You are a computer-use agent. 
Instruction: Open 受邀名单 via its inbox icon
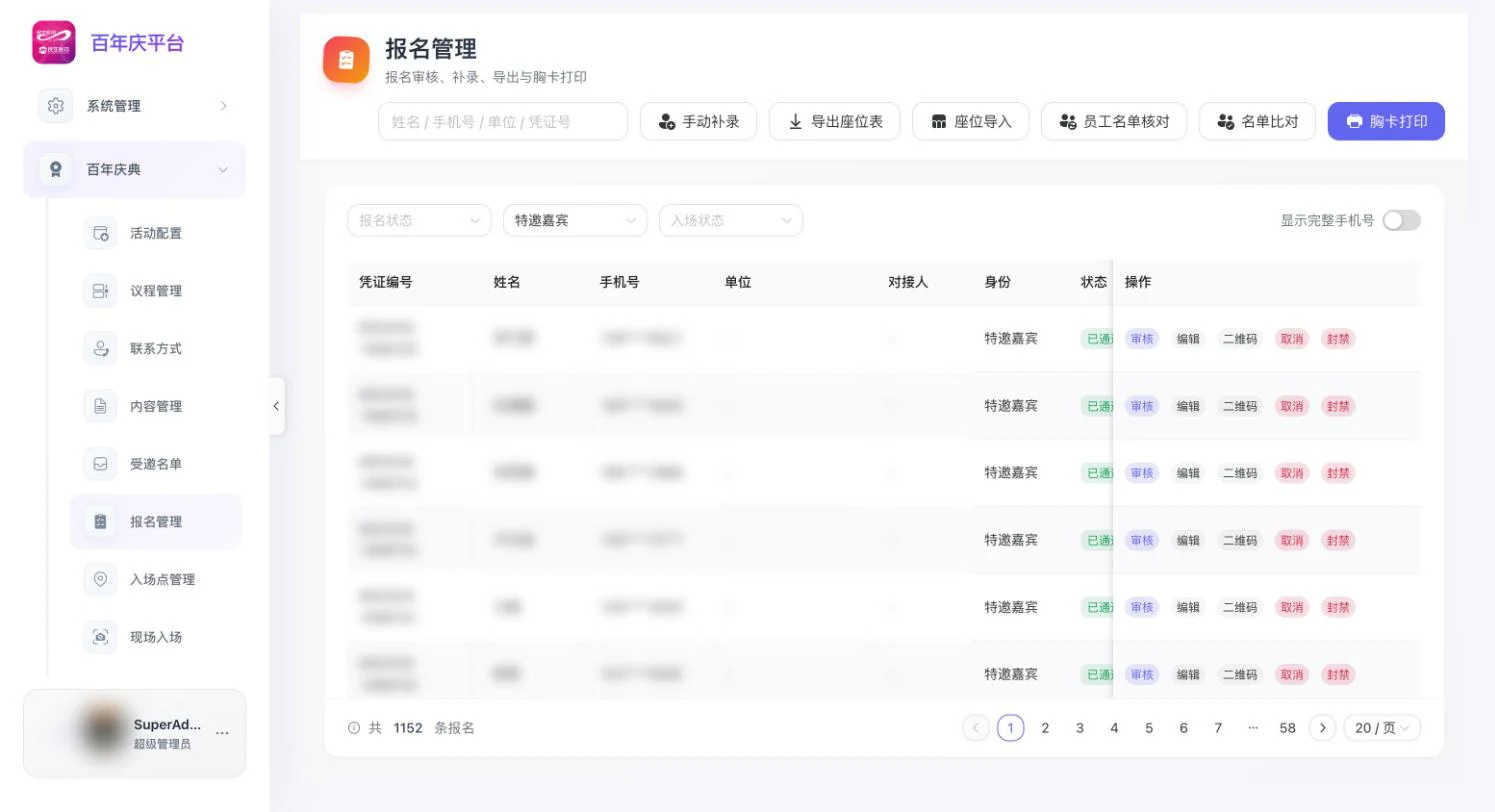pos(100,464)
